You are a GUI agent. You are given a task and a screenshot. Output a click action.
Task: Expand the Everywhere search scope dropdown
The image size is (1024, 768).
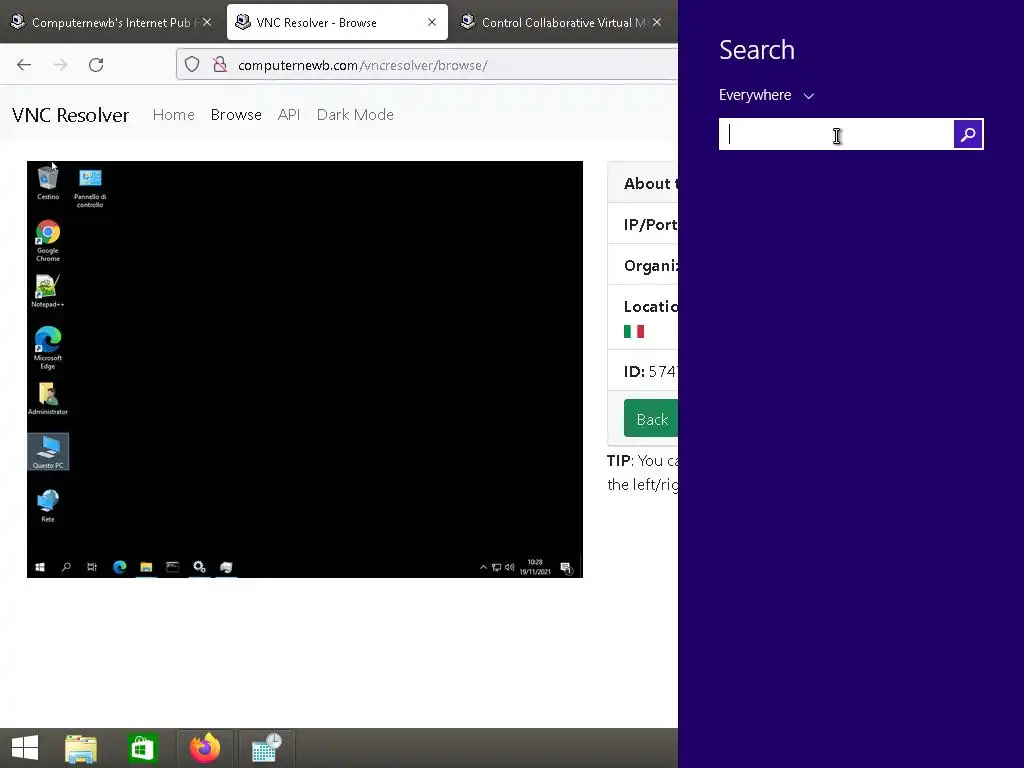(767, 95)
